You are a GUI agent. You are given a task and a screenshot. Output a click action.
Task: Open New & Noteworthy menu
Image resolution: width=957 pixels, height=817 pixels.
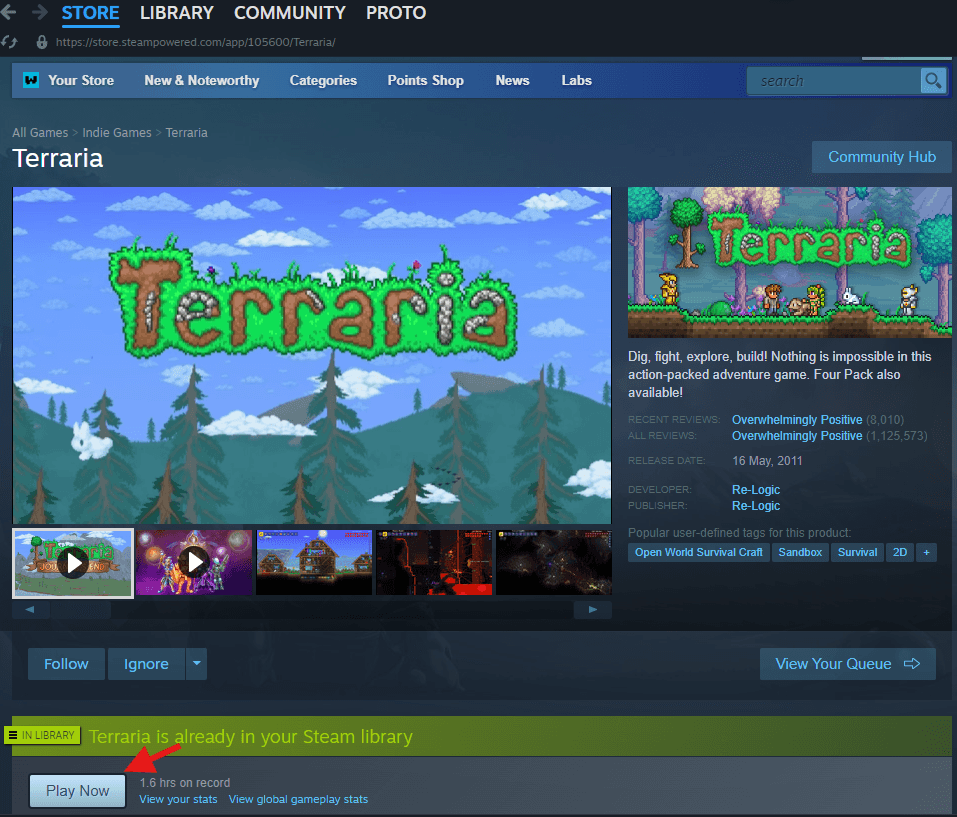tap(201, 81)
